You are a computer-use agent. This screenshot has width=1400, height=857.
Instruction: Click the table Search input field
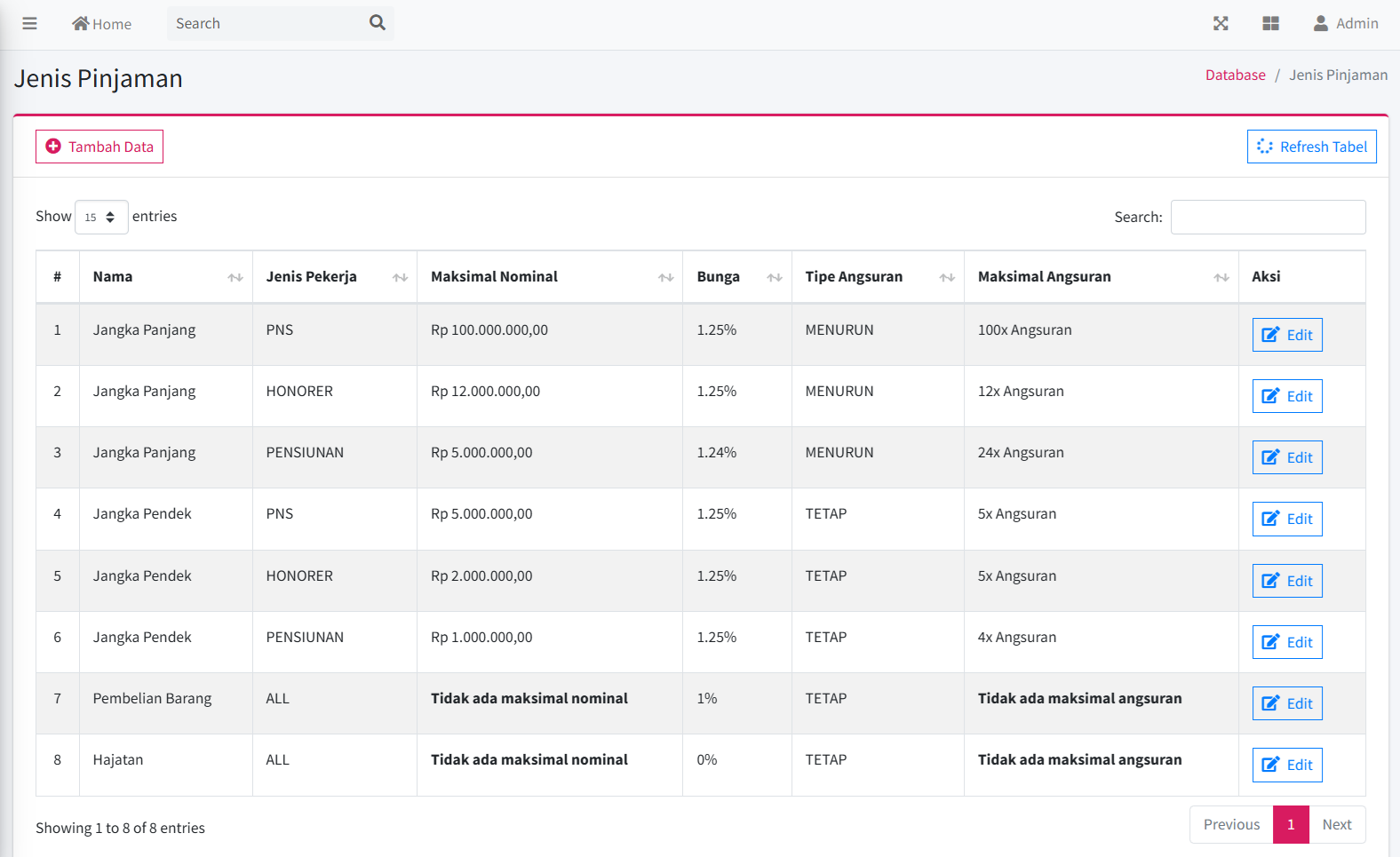(x=1268, y=218)
